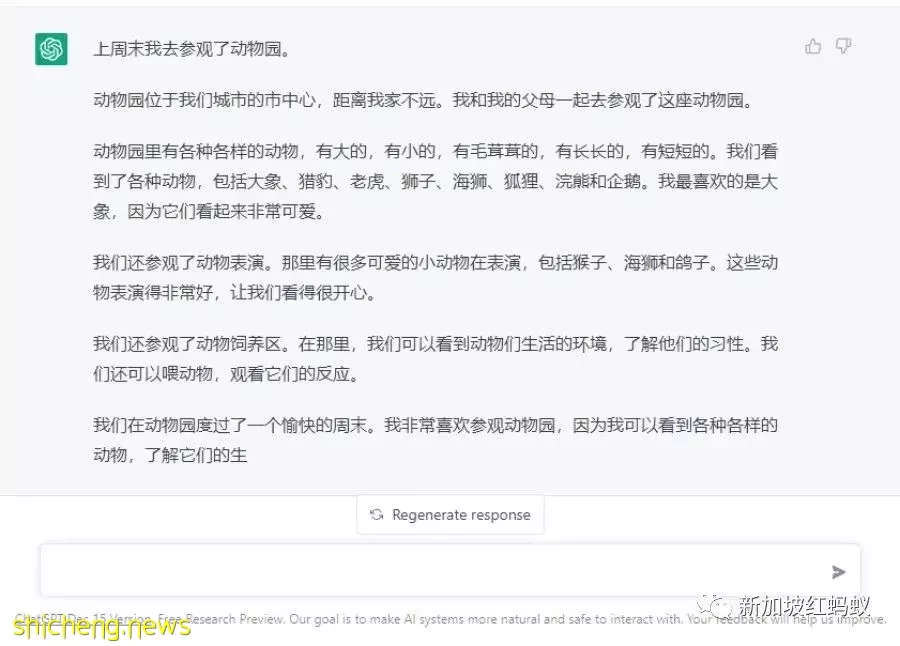Click the paragraph starting 我们在动物园度过了
This screenshot has height=646, width=900.
(436, 440)
